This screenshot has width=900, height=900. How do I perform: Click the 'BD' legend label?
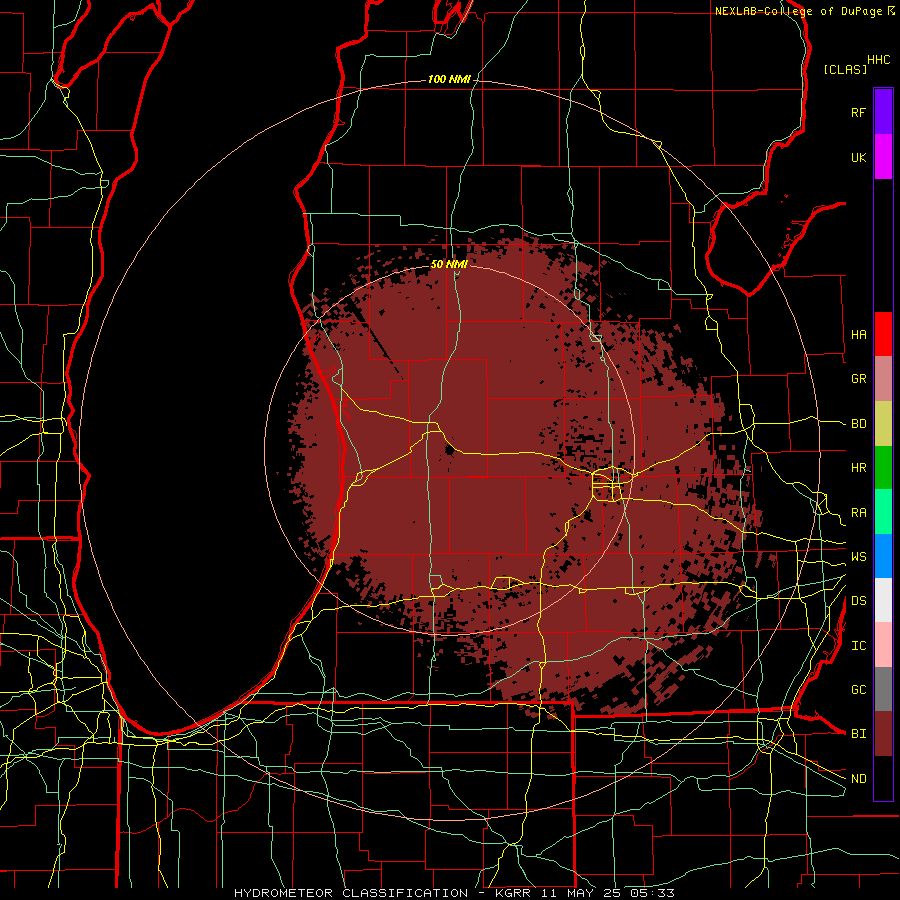(859, 424)
